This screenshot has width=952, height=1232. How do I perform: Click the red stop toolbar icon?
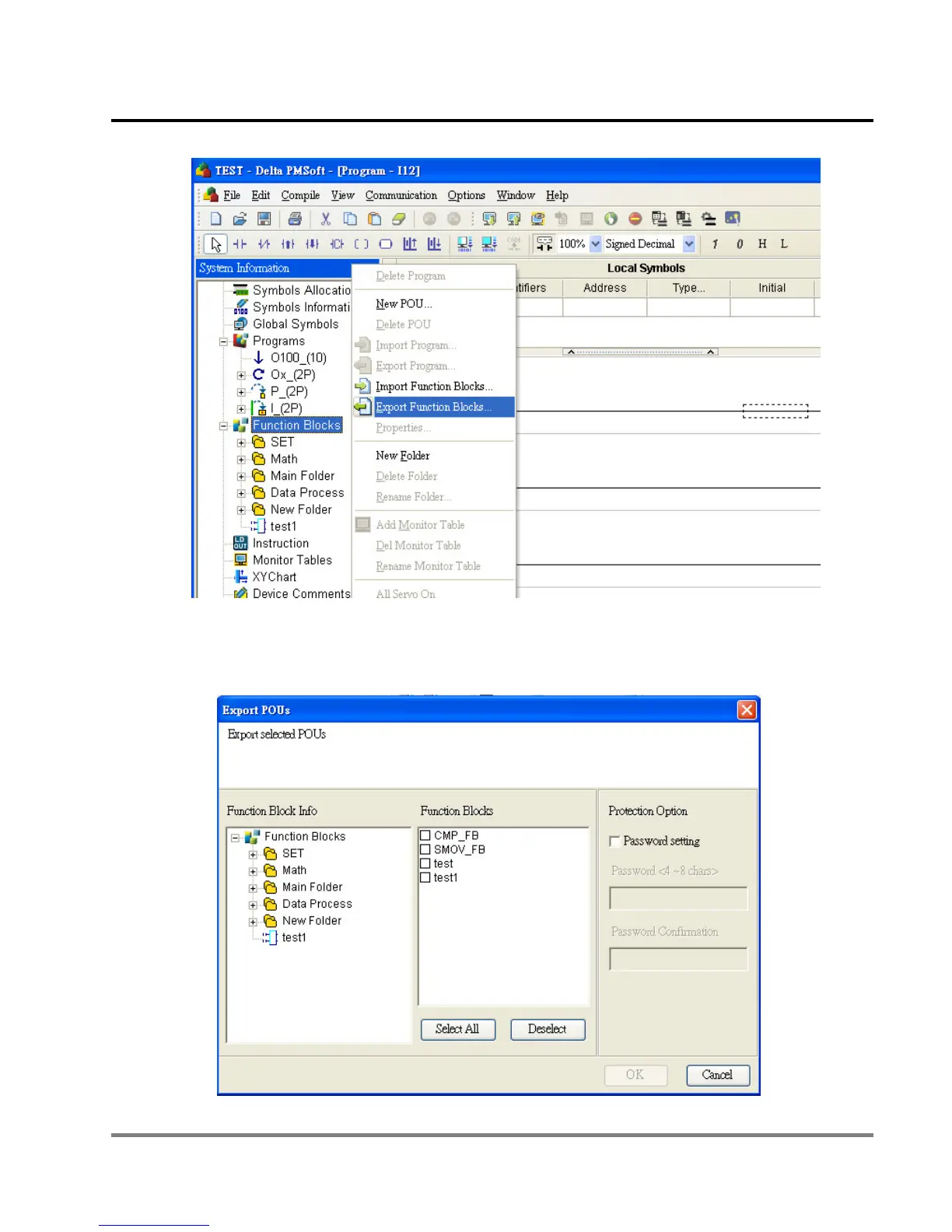635,219
